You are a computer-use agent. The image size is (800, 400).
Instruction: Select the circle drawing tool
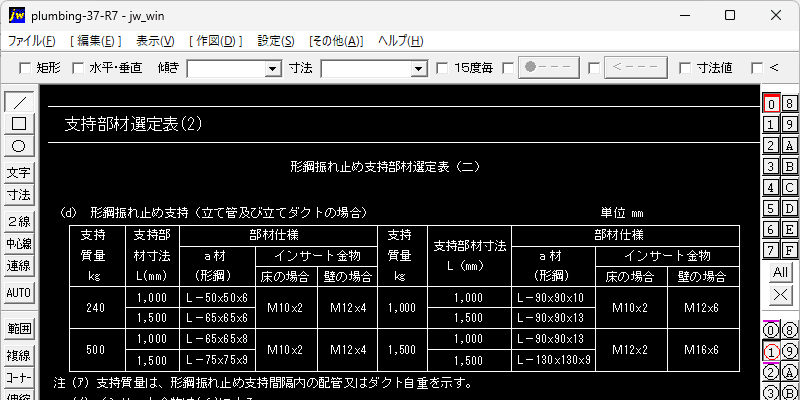click(x=19, y=146)
